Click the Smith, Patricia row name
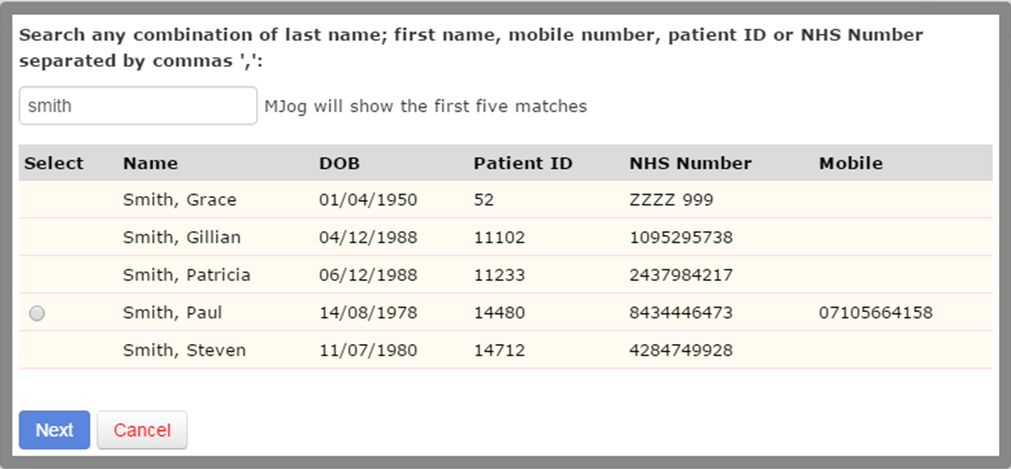 click(186, 275)
